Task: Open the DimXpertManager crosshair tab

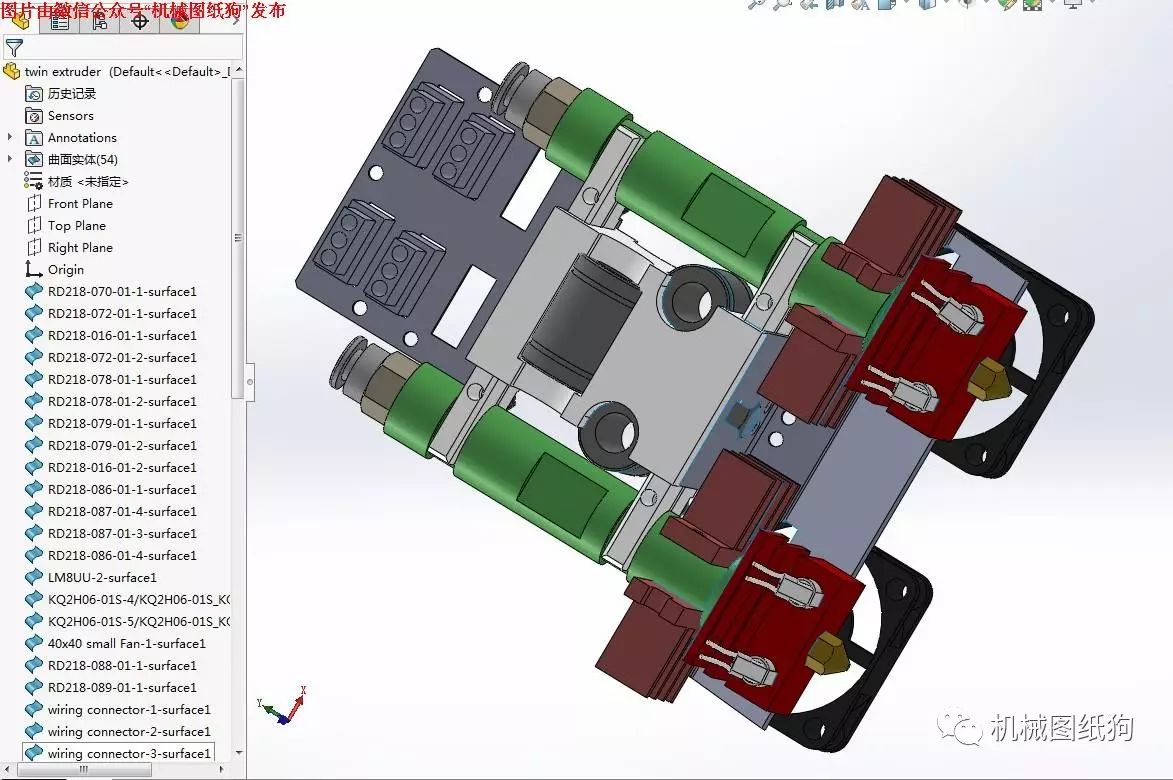Action: (140, 21)
